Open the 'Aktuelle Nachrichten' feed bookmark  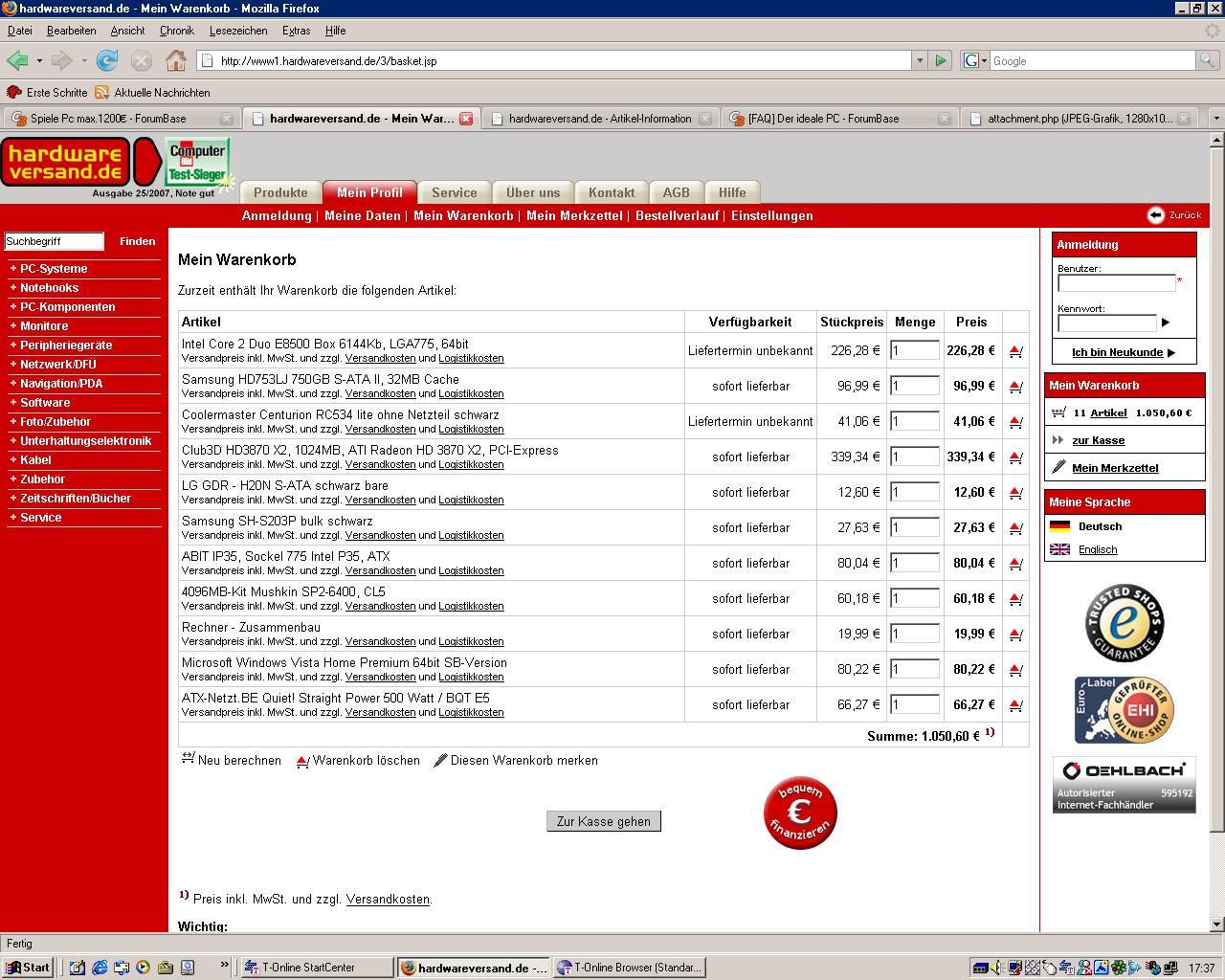point(152,93)
